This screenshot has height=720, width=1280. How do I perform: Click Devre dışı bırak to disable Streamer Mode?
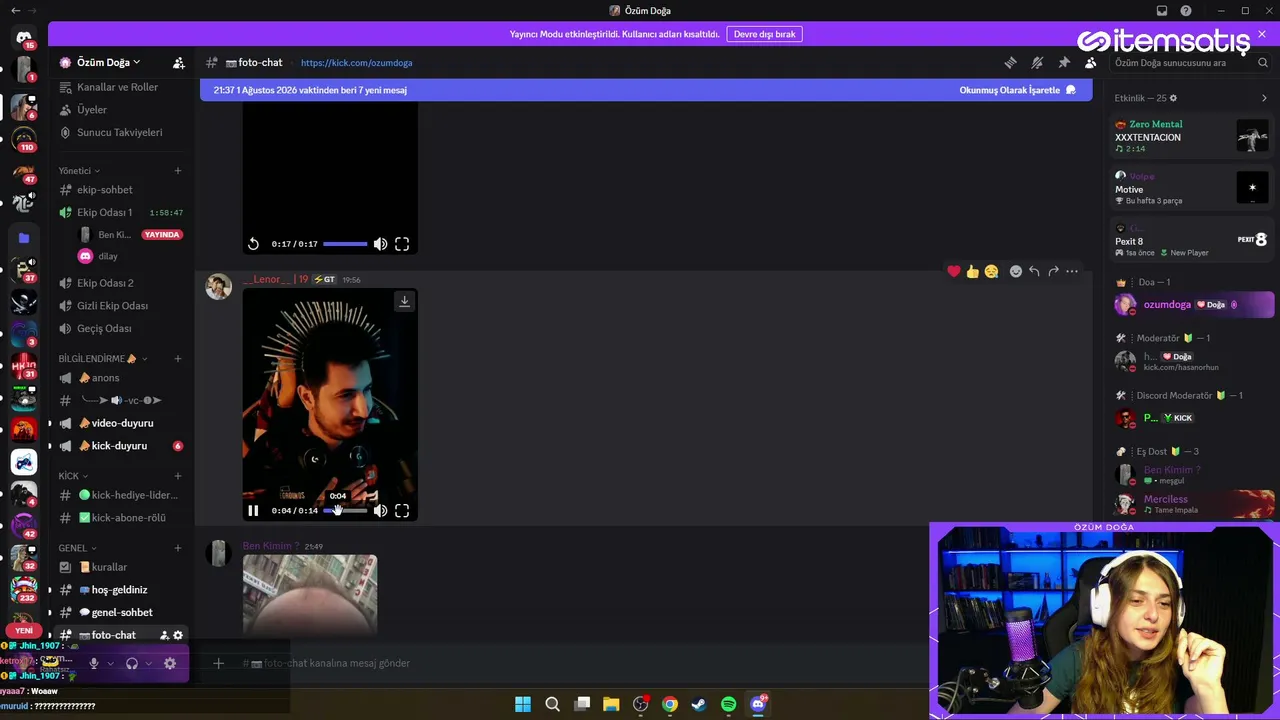(x=764, y=34)
